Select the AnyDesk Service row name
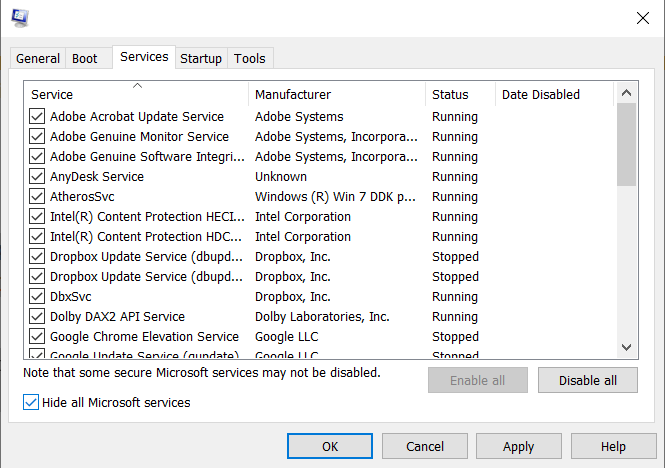Image resolution: width=665 pixels, height=468 pixels. 97,177
